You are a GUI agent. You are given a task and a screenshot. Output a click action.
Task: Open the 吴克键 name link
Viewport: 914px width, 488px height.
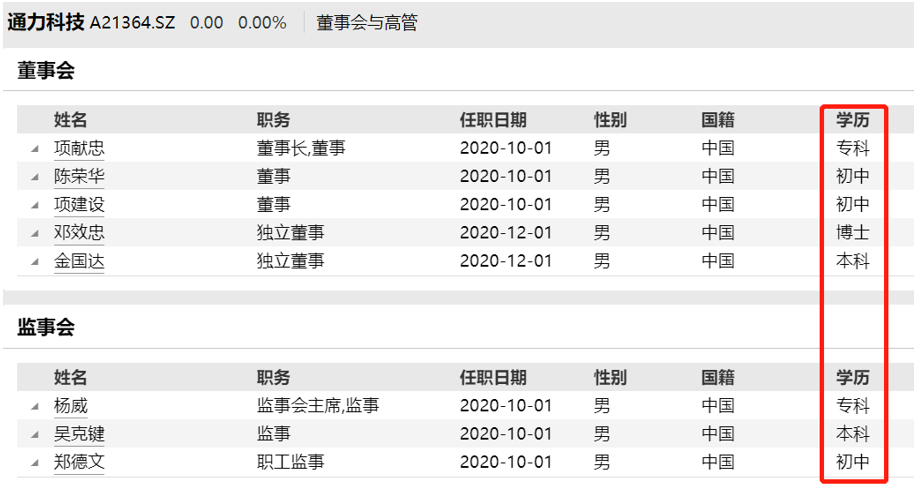coord(79,434)
